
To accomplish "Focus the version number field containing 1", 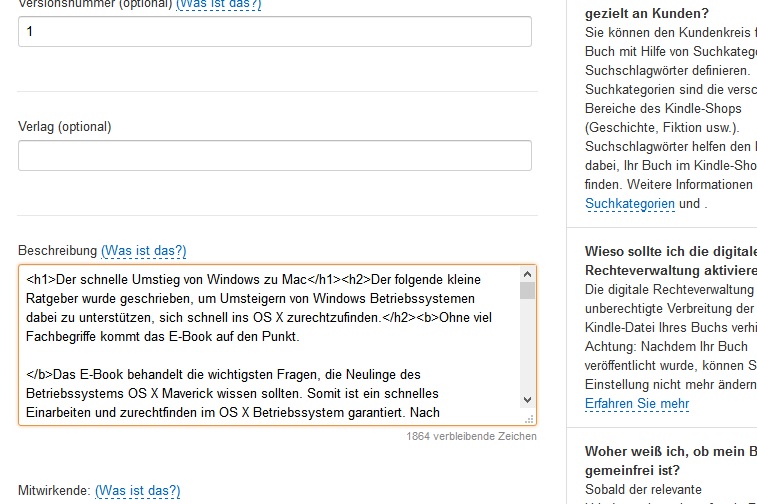I will (274, 32).
